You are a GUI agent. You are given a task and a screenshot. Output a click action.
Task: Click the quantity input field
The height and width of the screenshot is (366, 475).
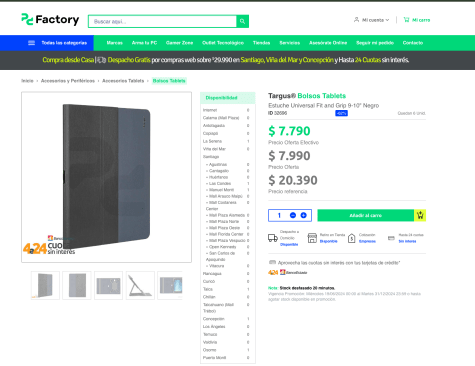point(279,215)
